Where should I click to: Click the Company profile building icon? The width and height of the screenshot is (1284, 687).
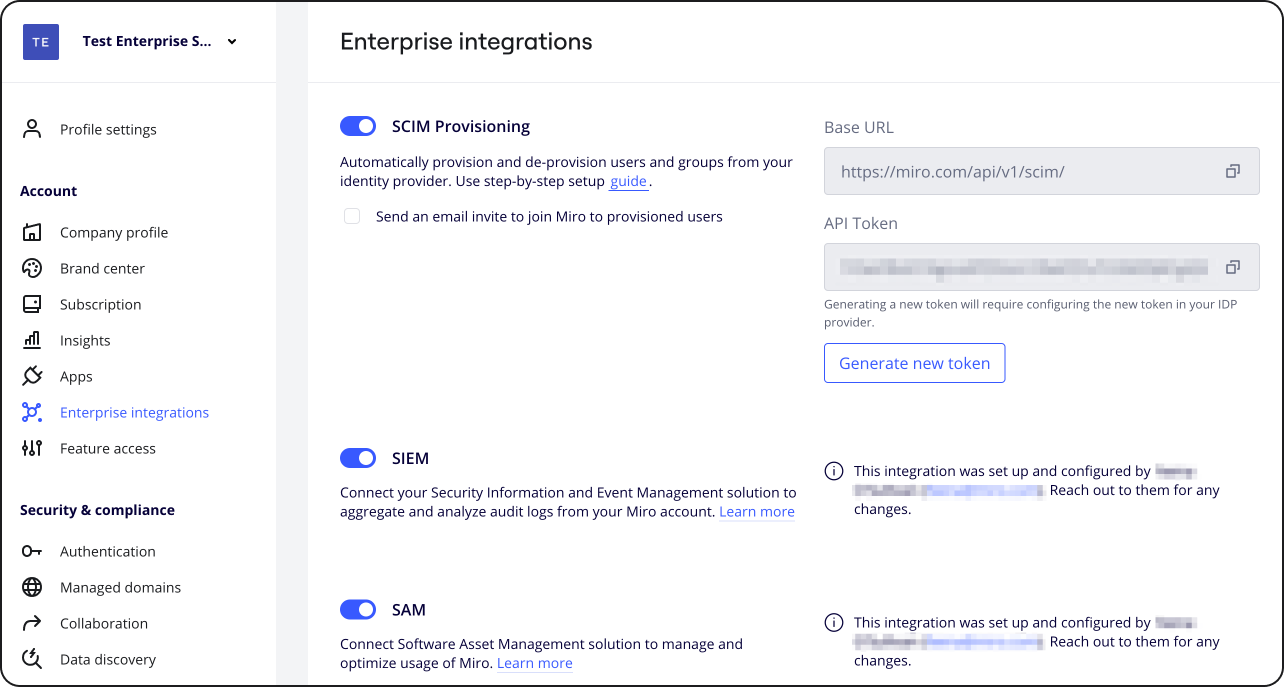coord(32,232)
